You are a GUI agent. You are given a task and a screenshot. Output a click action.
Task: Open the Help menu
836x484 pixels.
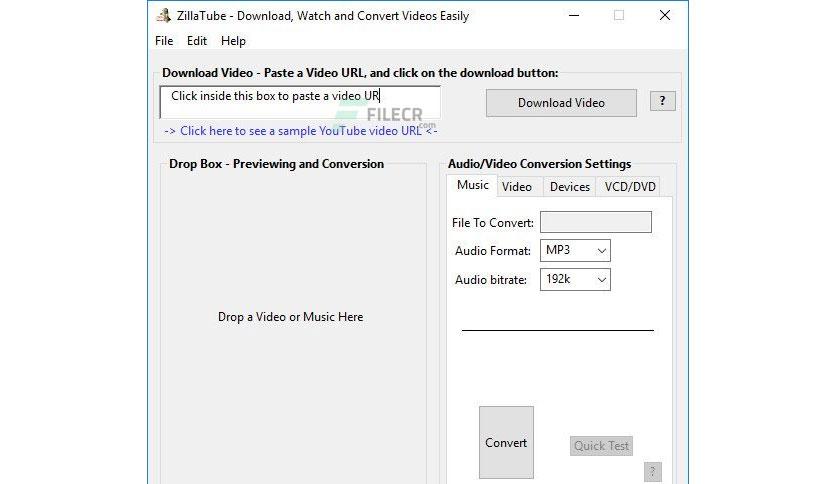pyautogui.click(x=234, y=41)
